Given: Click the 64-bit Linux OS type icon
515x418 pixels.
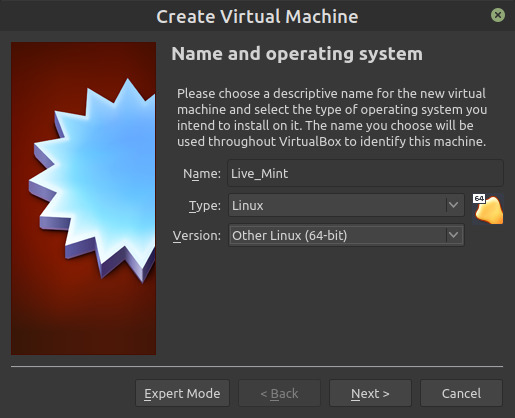Looking at the screenshot, I should coord(488,209).
